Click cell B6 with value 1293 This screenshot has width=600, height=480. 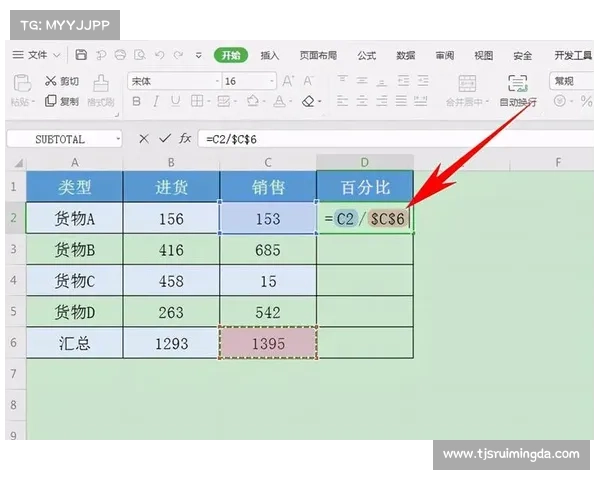pyautogui.click(x=171, y=343)
